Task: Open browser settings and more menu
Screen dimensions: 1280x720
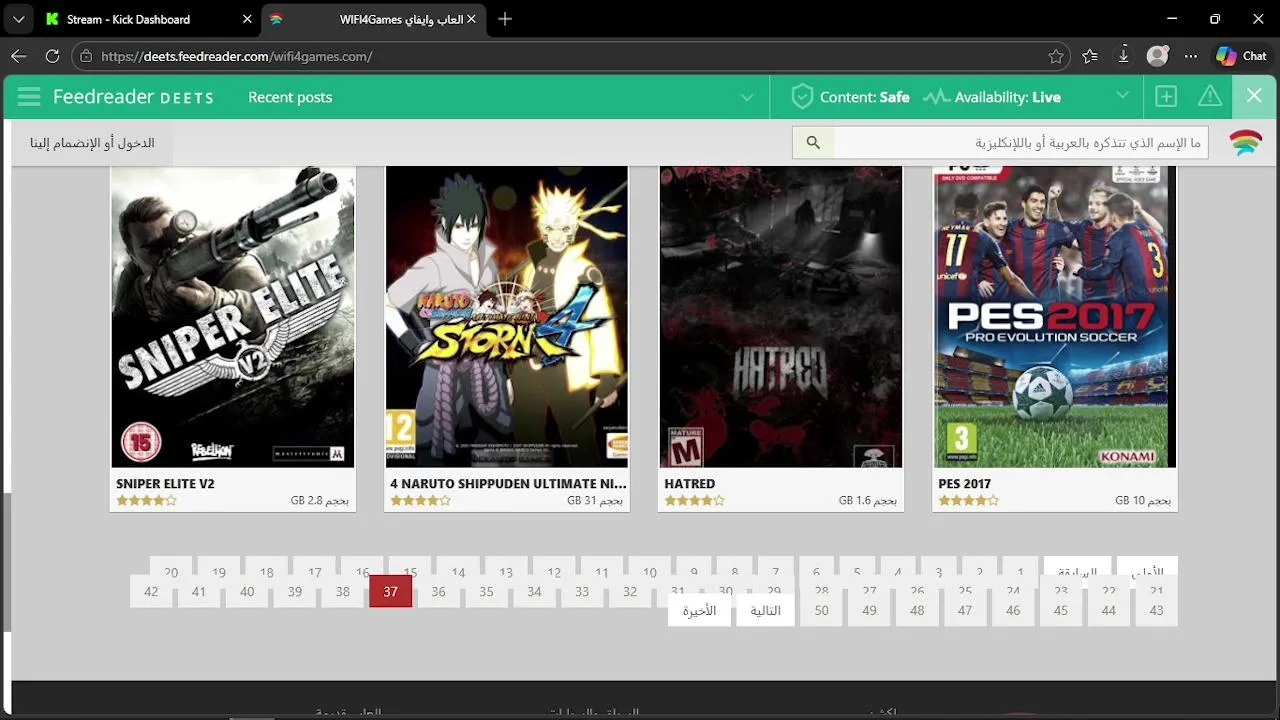Action: pos(1190,56)
